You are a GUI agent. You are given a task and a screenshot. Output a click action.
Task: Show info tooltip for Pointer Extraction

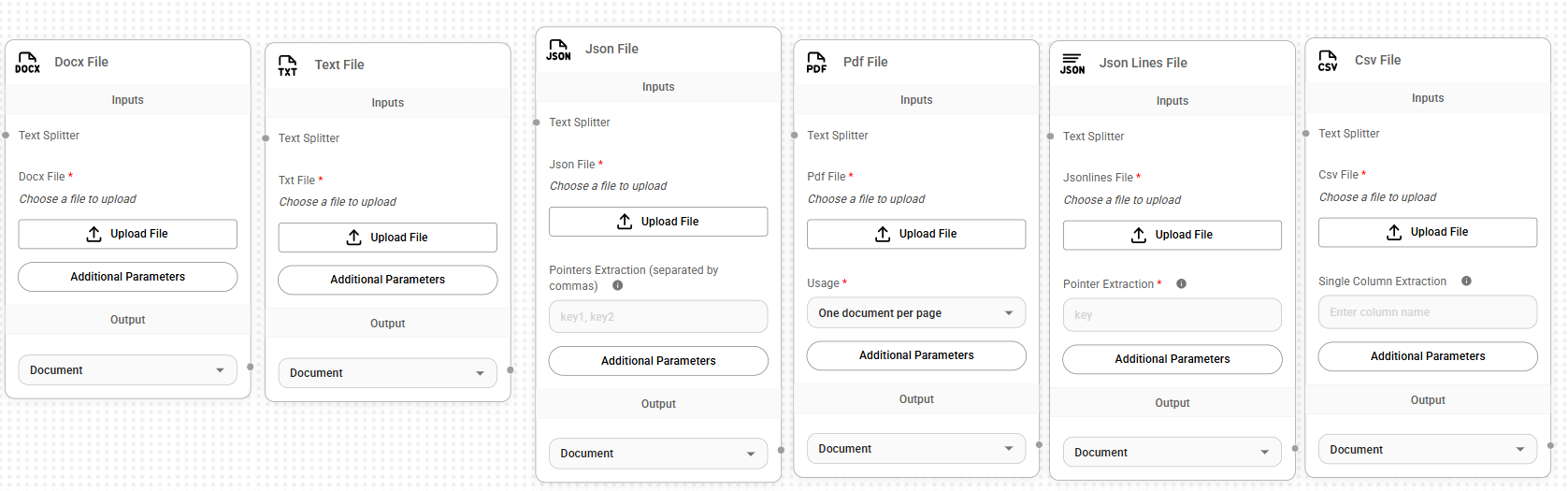point(1181,284)
